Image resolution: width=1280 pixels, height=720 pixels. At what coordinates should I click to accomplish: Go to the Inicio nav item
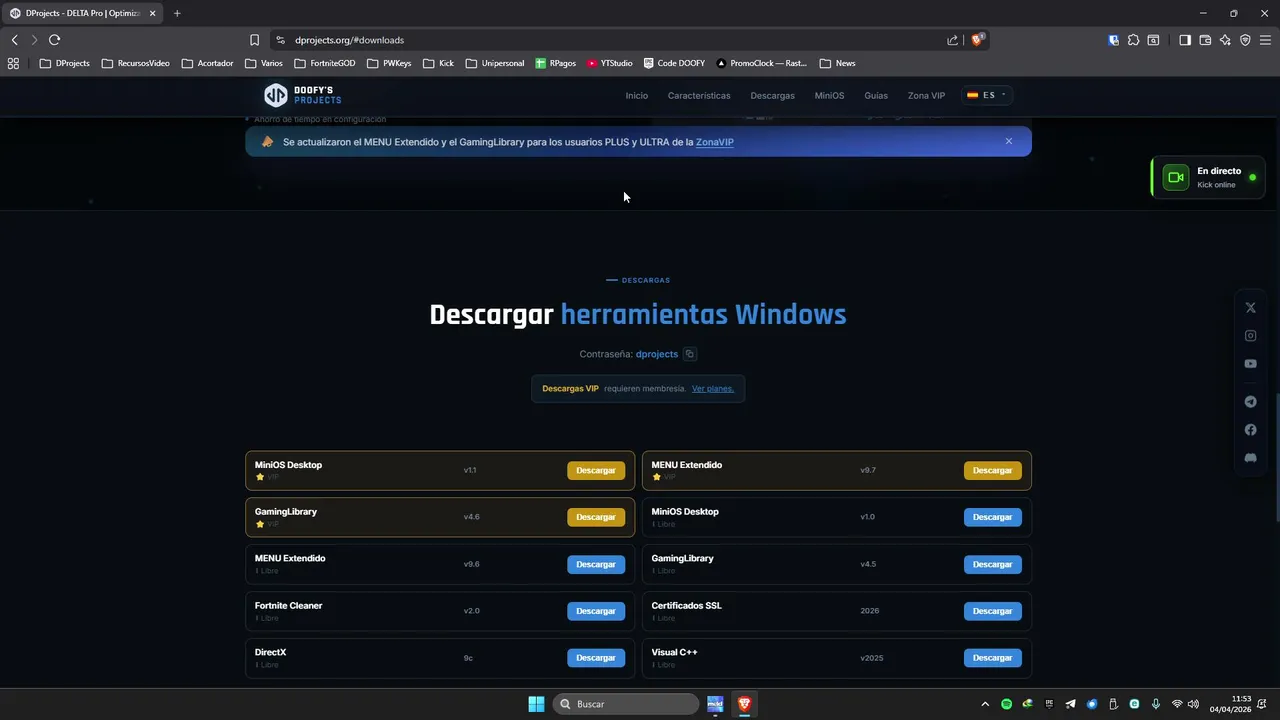pos(637,95)
